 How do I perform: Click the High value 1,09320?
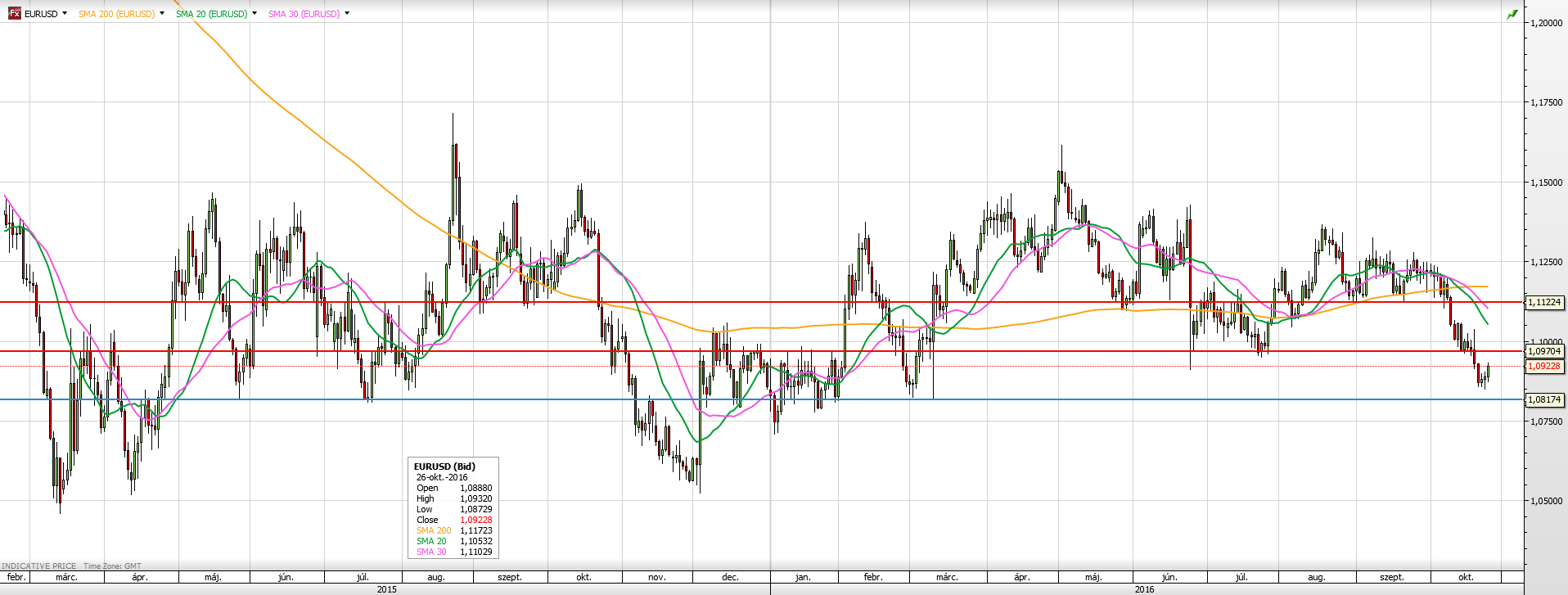point(476,498)
